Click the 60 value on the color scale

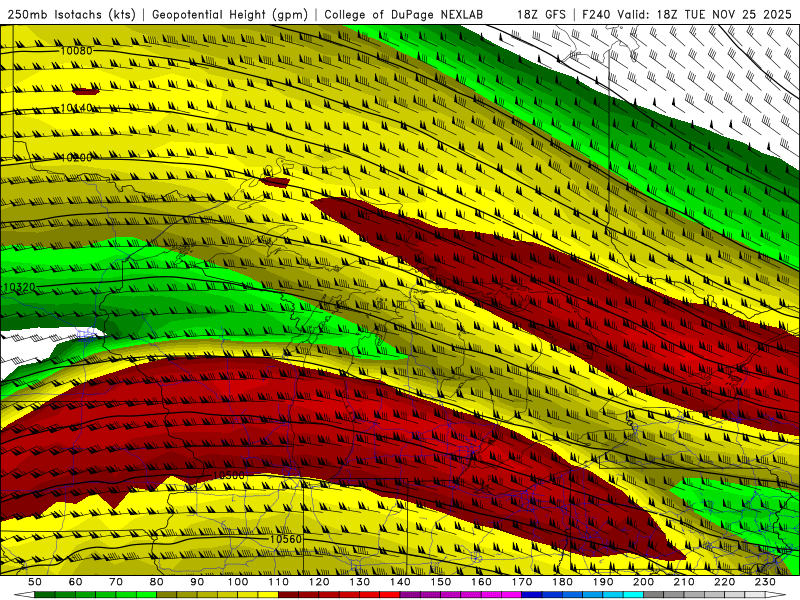75,582
